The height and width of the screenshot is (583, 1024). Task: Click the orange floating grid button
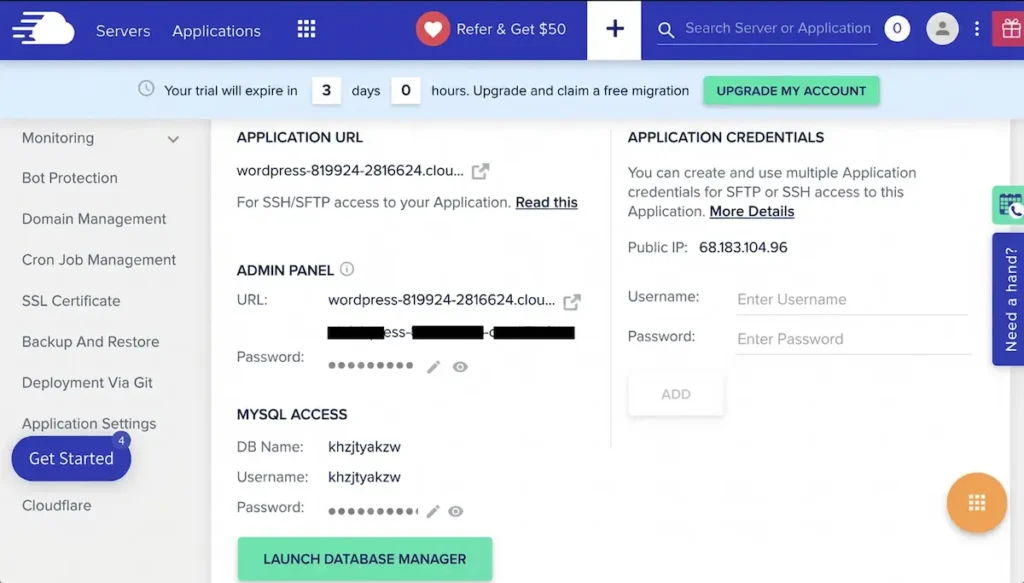pos(976,503)
